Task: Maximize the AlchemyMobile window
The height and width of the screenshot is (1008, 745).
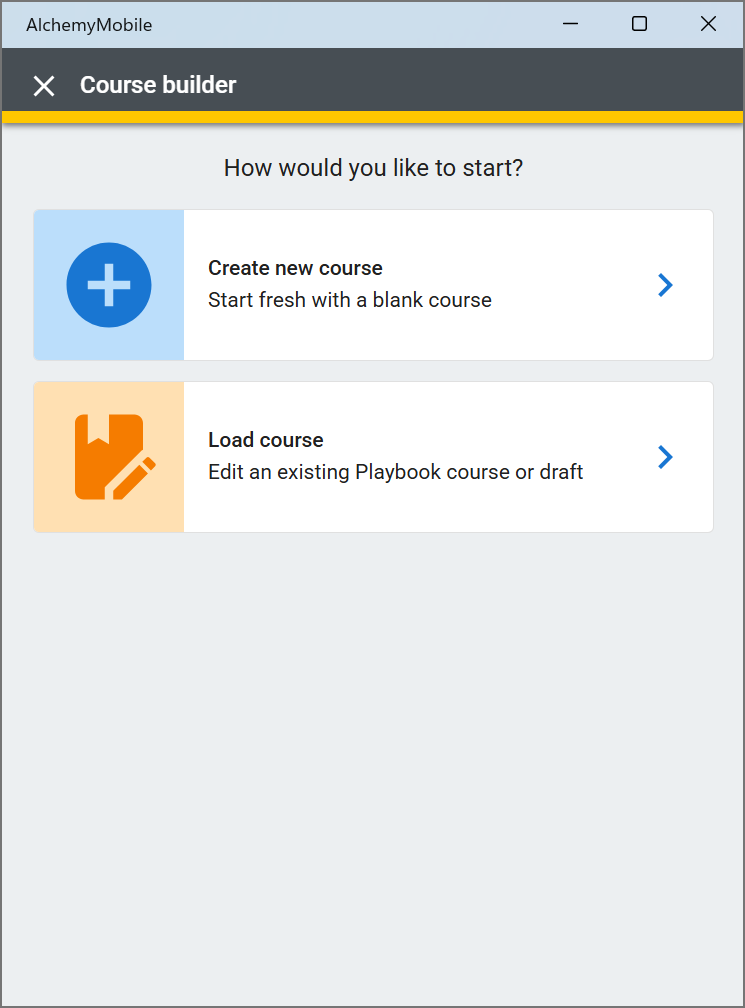Action: pyautogui.click(x=639, y=24)
